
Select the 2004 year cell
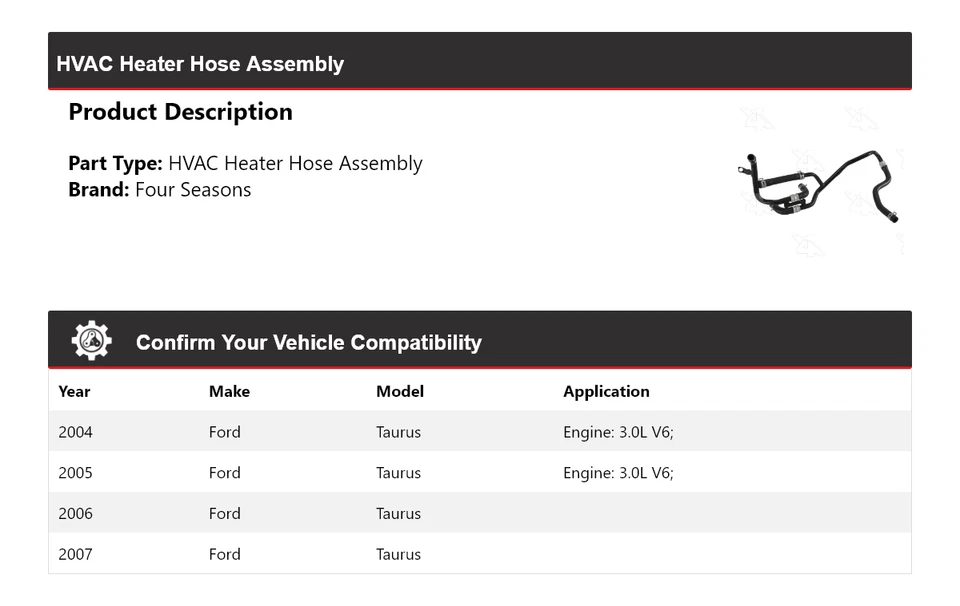[x=75, y=433]
